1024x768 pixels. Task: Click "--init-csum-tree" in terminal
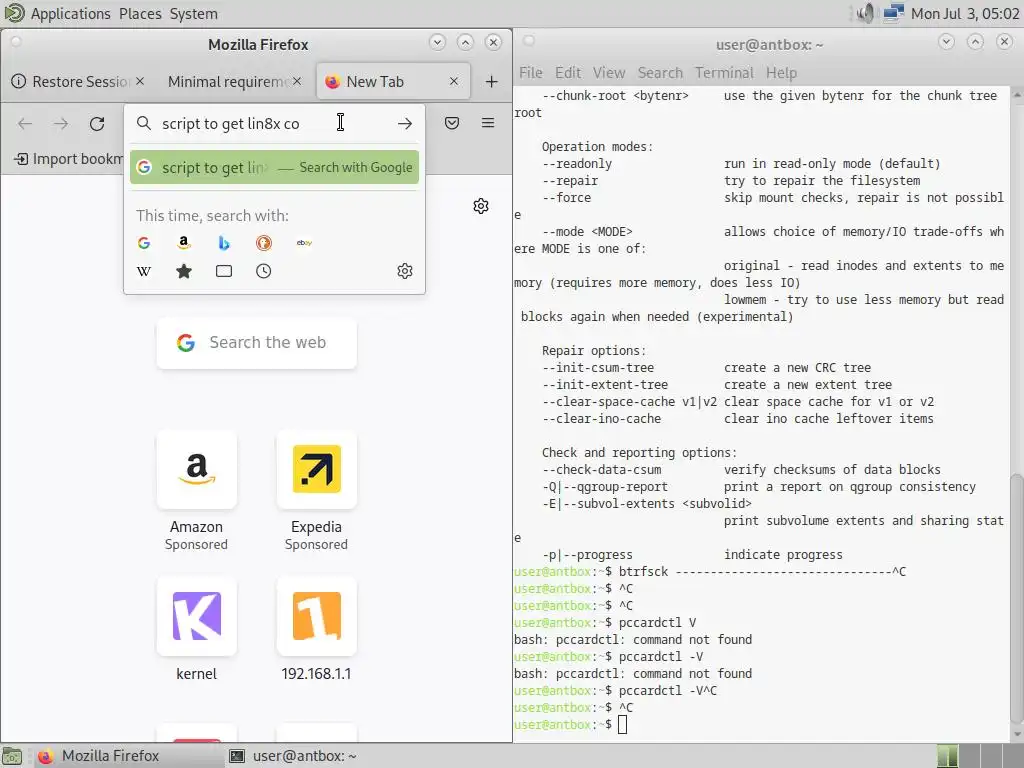point(598,368)
